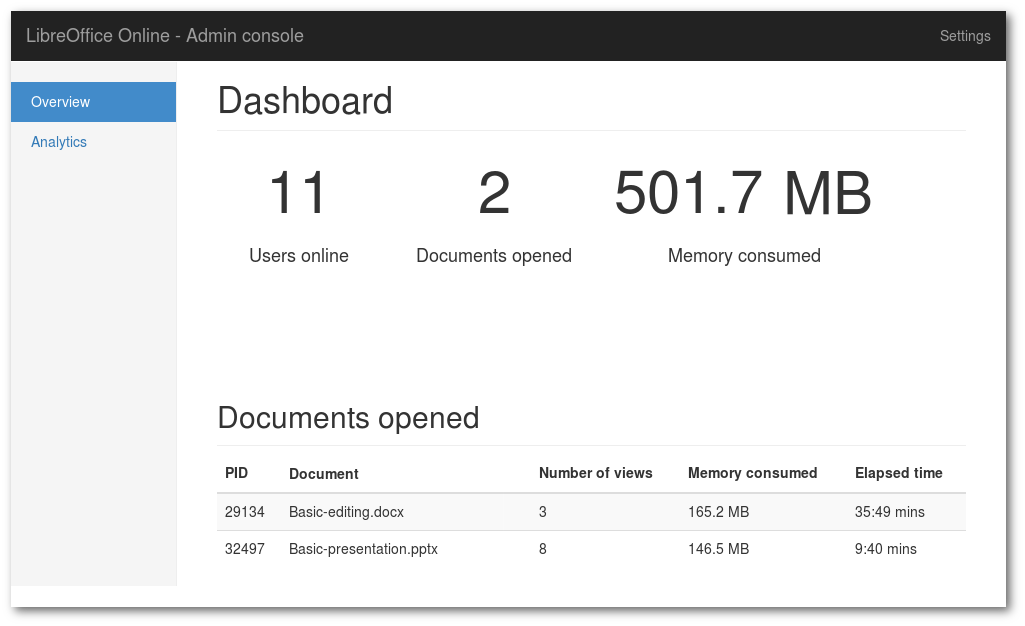Click the 9:40 mins elapsed time cell
Screen dimensions: 1025x626
tap(885, 549)
